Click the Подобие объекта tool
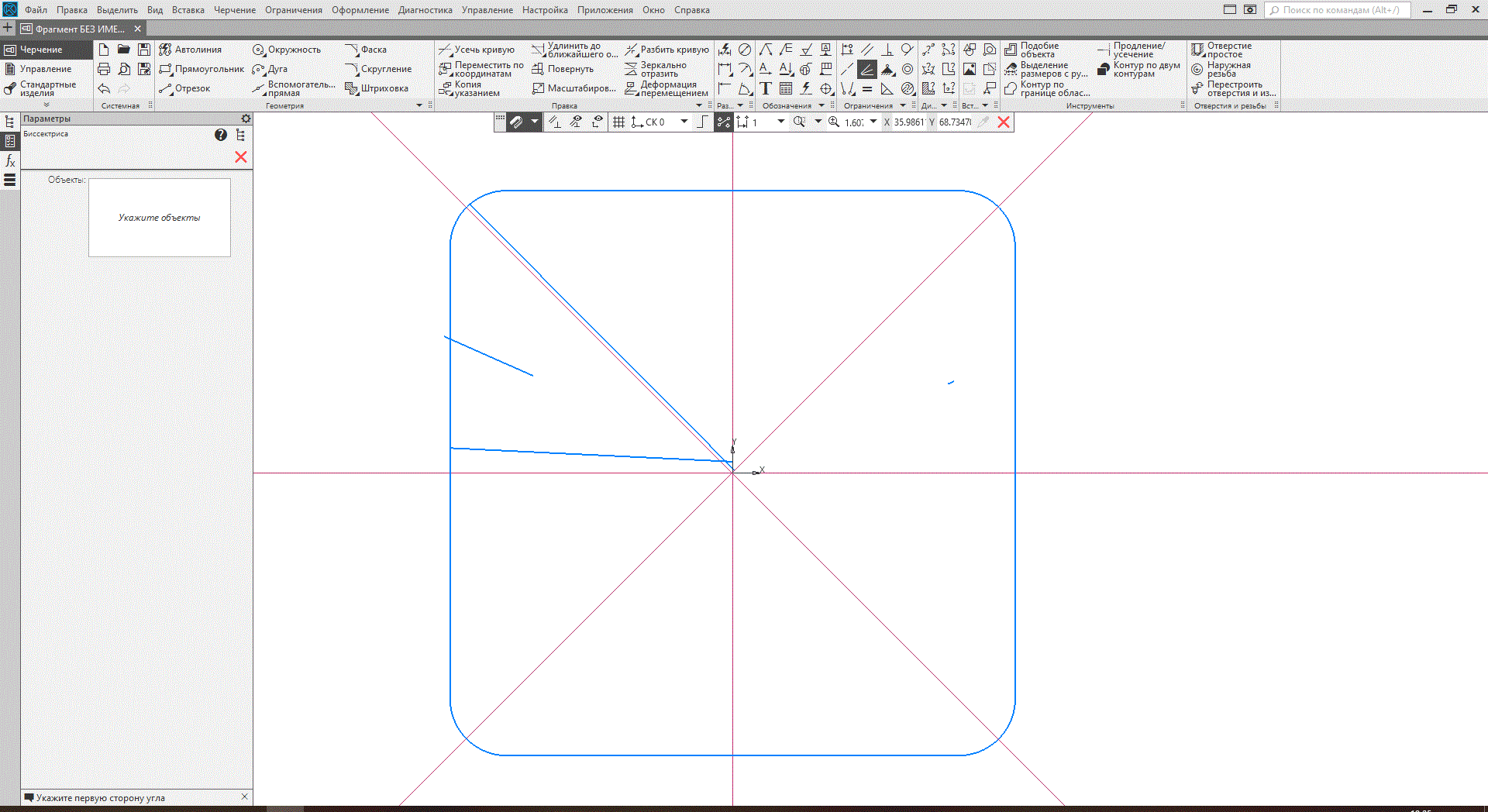Image resolution: width=1488 pixels, height=812 pixels. [x=1032, y=50]
